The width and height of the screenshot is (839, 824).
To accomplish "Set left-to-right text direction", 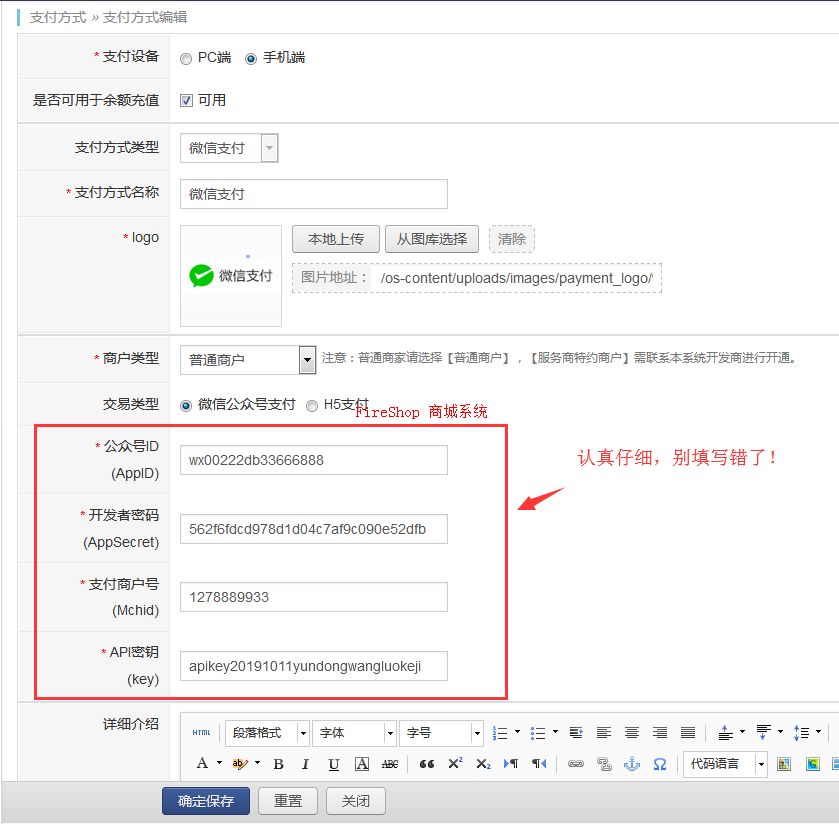I will pos(511,764).
